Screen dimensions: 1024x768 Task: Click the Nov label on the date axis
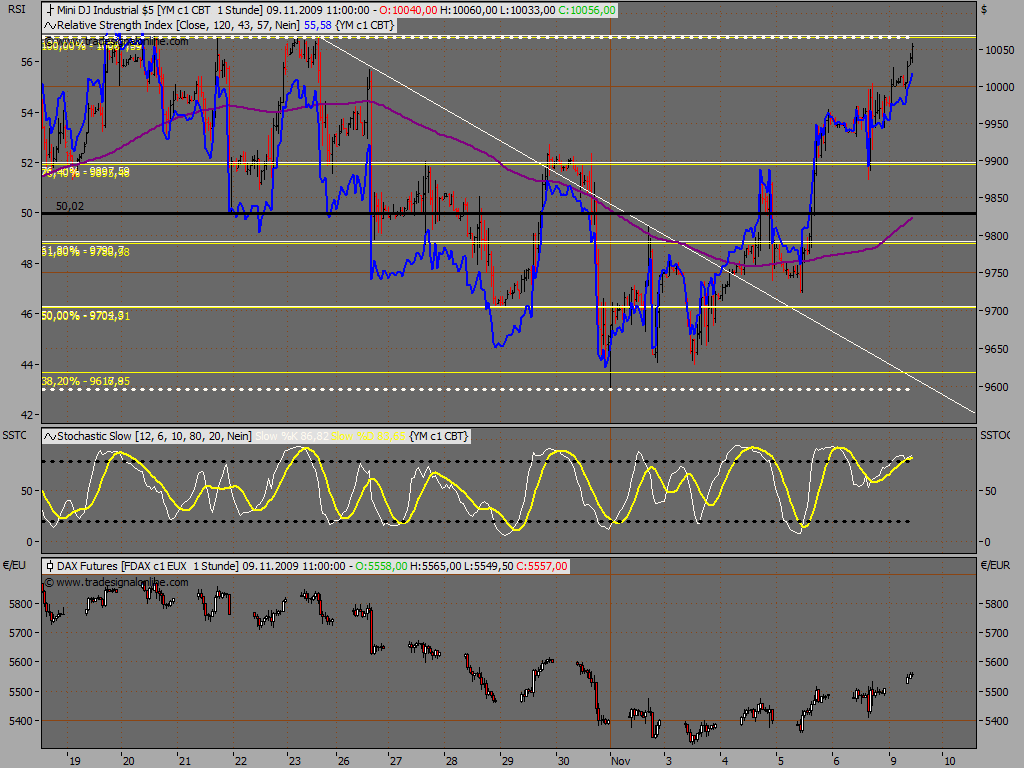(620, 761)
